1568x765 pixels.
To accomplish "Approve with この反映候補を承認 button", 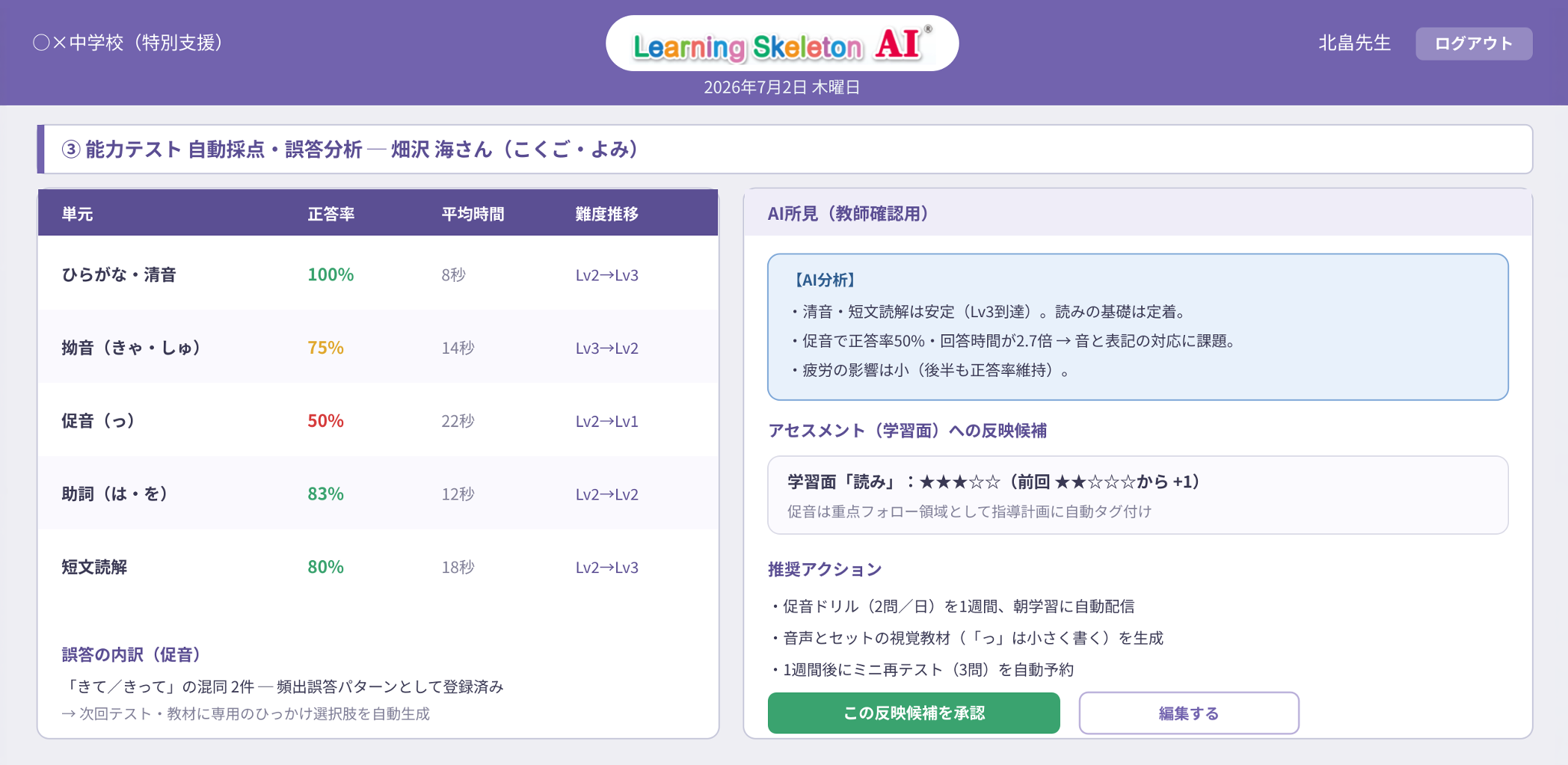I will pos(914,713).
